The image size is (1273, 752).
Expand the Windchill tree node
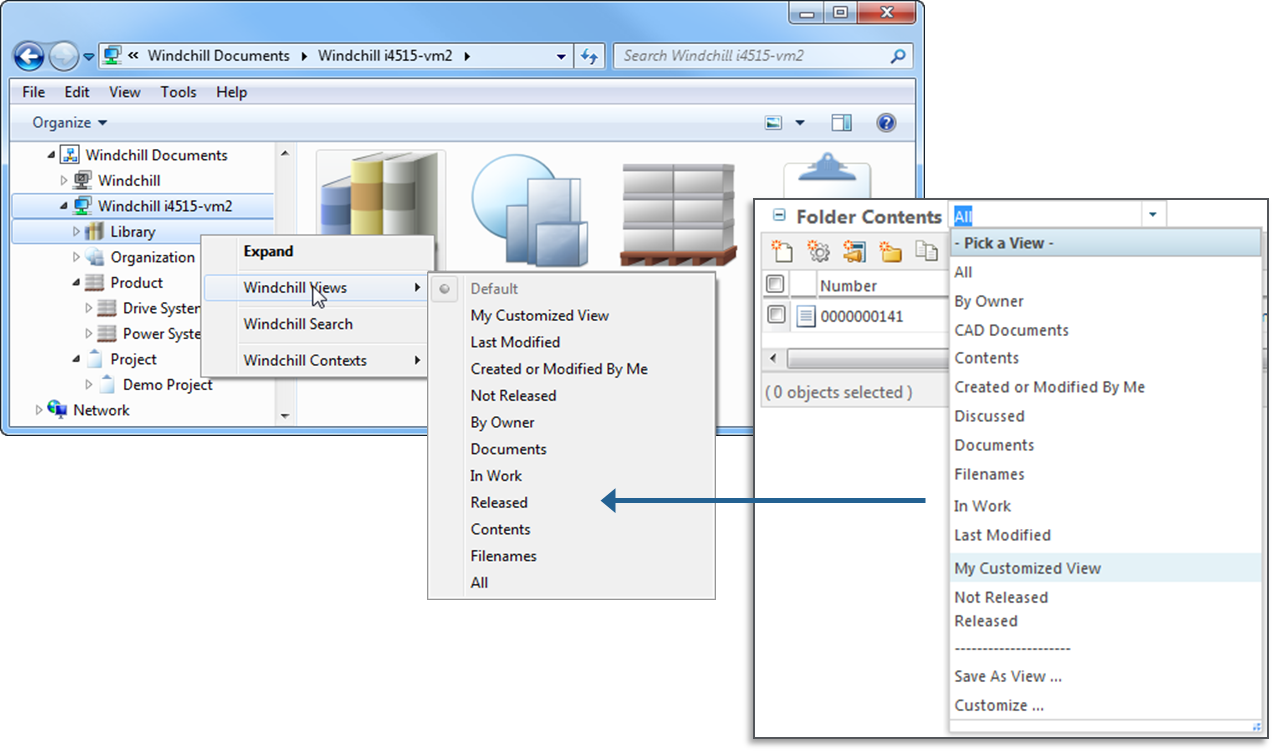(x=65, y=181)
